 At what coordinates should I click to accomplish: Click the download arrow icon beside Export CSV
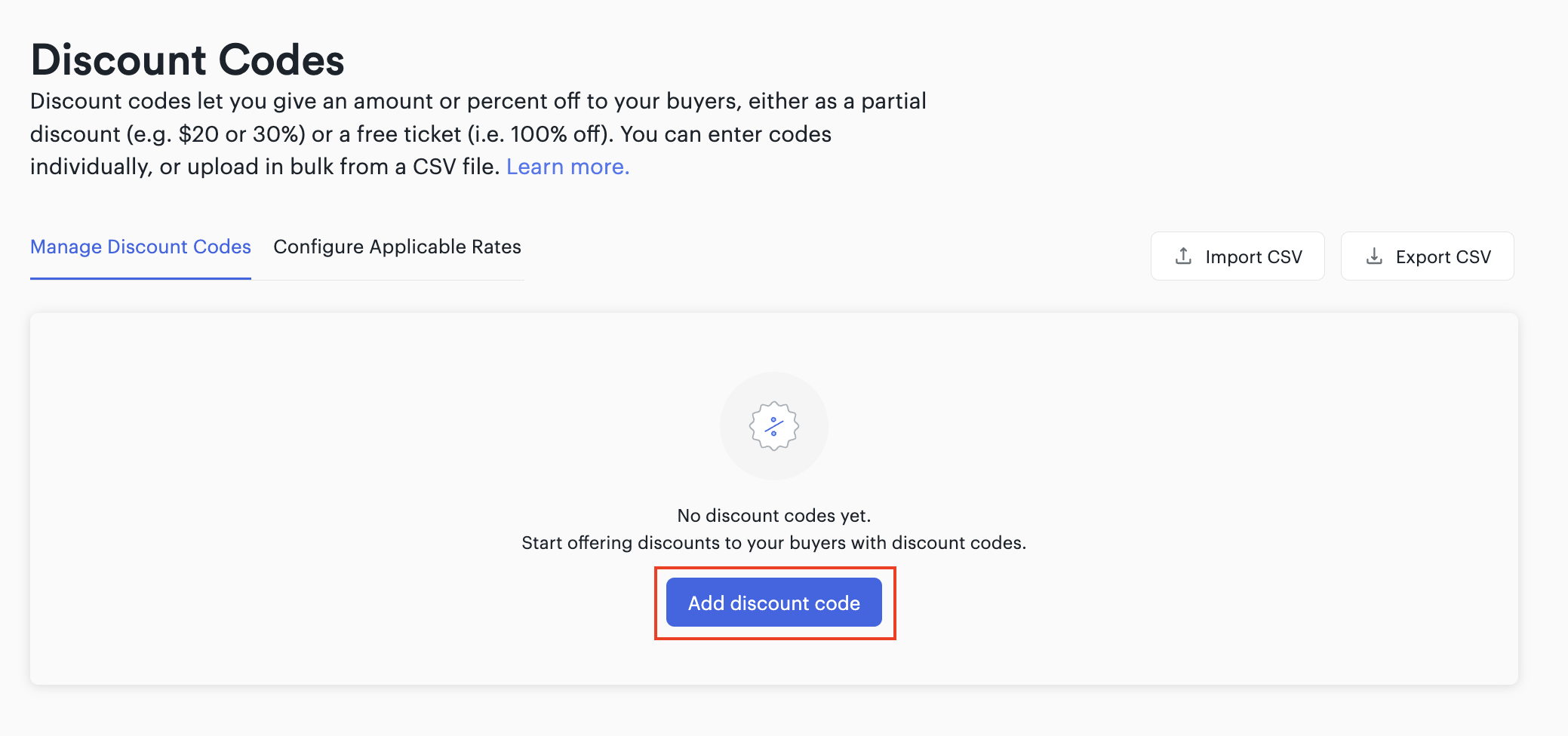(1374, 256)
